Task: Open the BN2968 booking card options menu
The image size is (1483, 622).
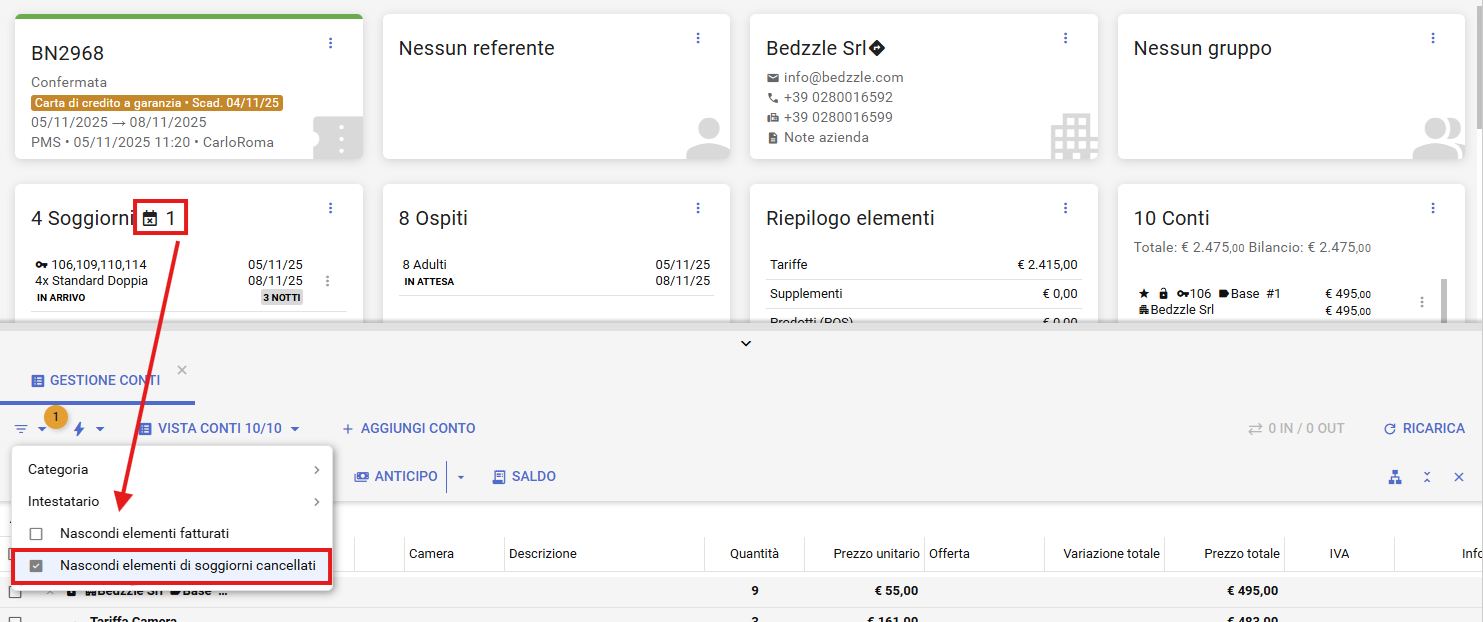Action: [331, 42]
